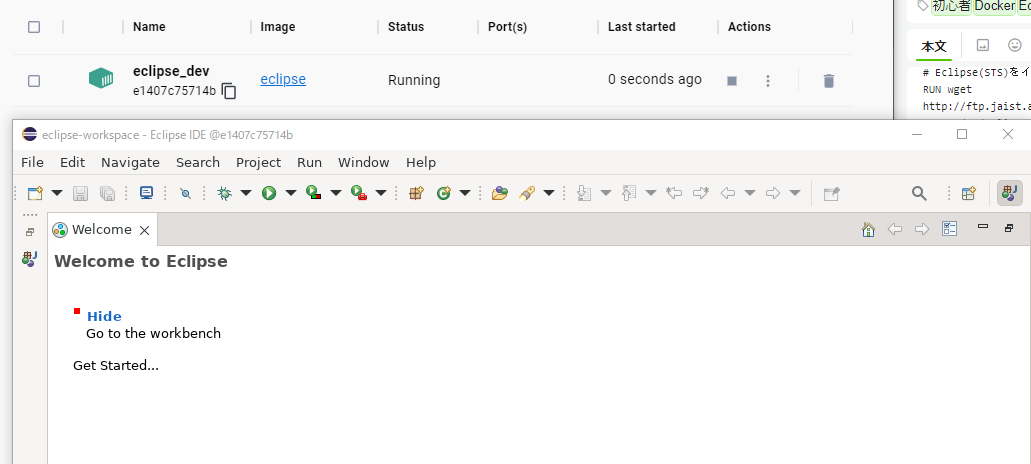Click the Coverage launch icon

[x=314, y=193]
